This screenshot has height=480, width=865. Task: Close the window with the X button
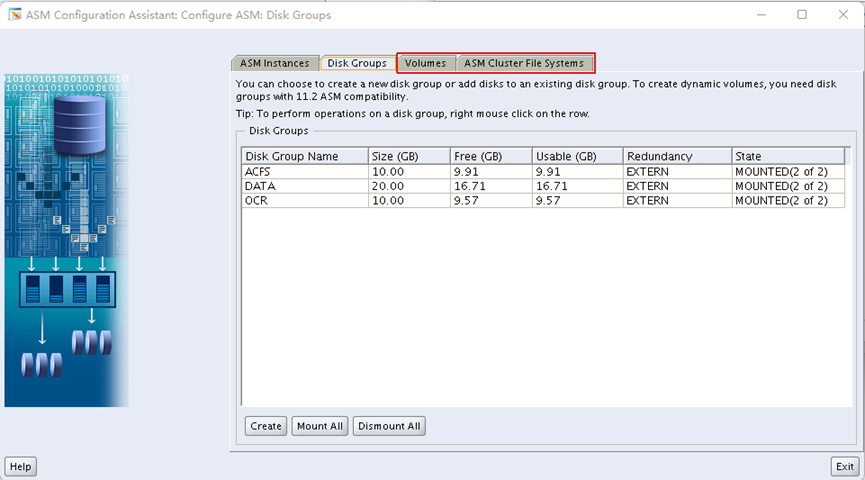[843, 14]
